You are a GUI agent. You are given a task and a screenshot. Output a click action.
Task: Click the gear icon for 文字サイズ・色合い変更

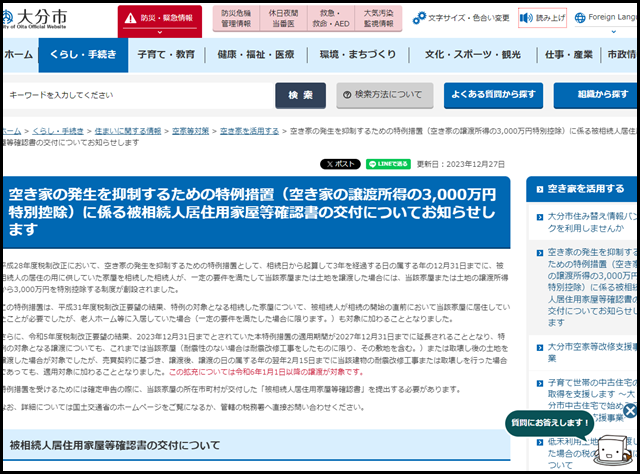coord(419,18)
